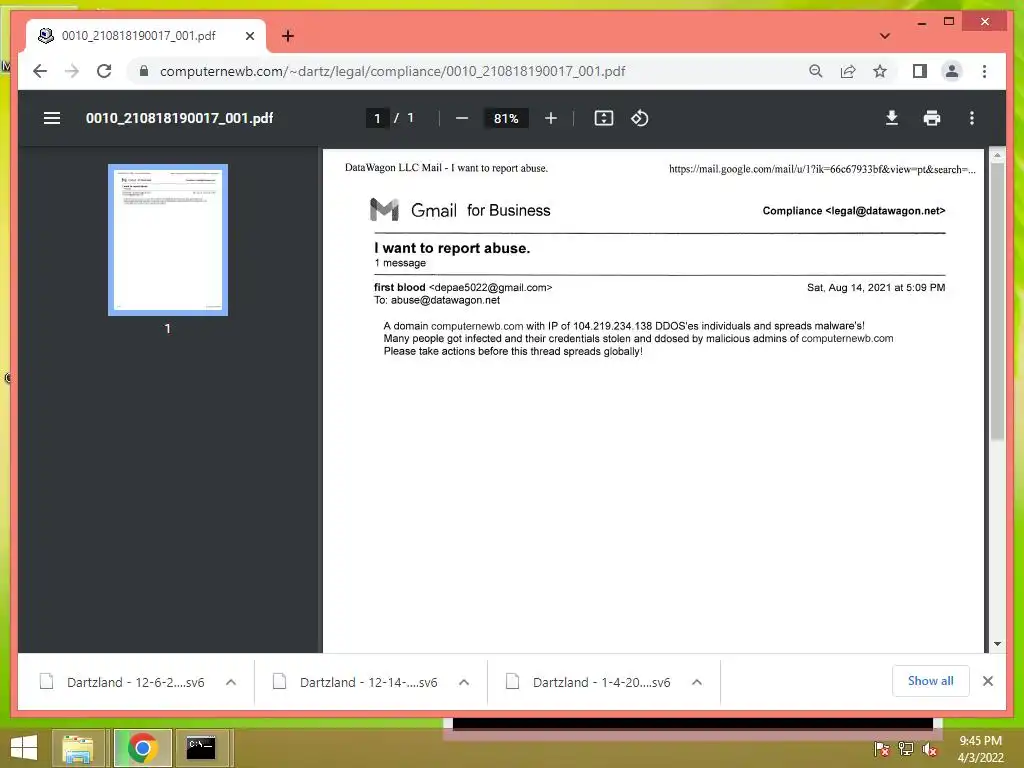
Task: Click the depae5022@gmail.com sender address
Action: point(490,287)
